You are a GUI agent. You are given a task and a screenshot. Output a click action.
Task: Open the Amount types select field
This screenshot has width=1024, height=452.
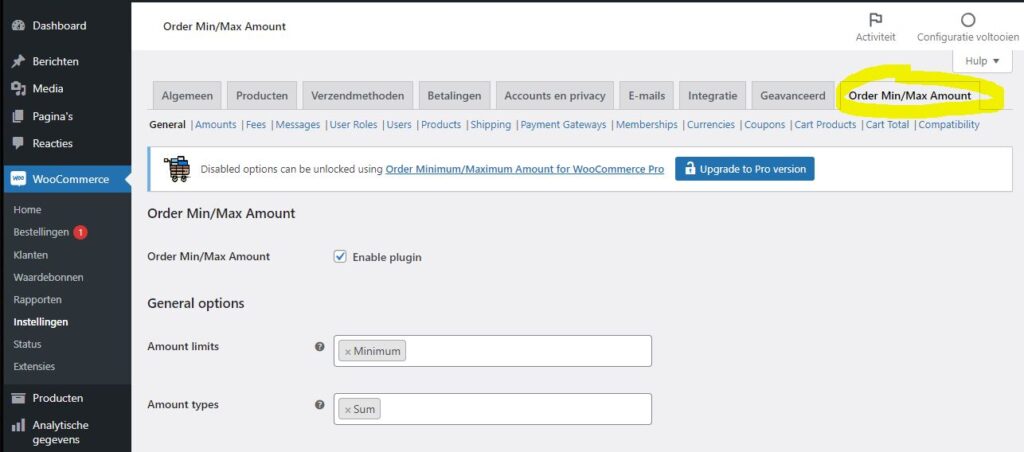point(492,409)
